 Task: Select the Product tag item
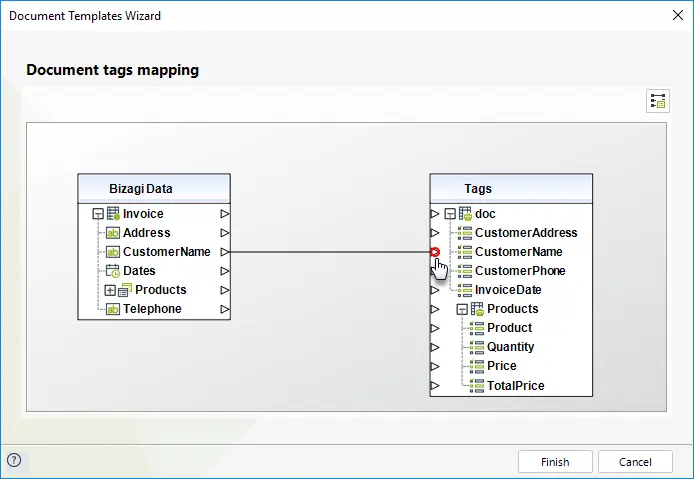(509, 328)
